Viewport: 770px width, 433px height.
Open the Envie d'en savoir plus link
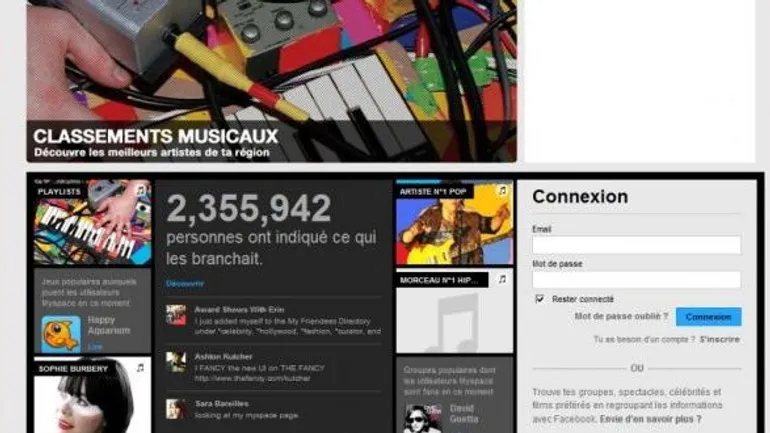pyautogui.click(x=650, y=419)
